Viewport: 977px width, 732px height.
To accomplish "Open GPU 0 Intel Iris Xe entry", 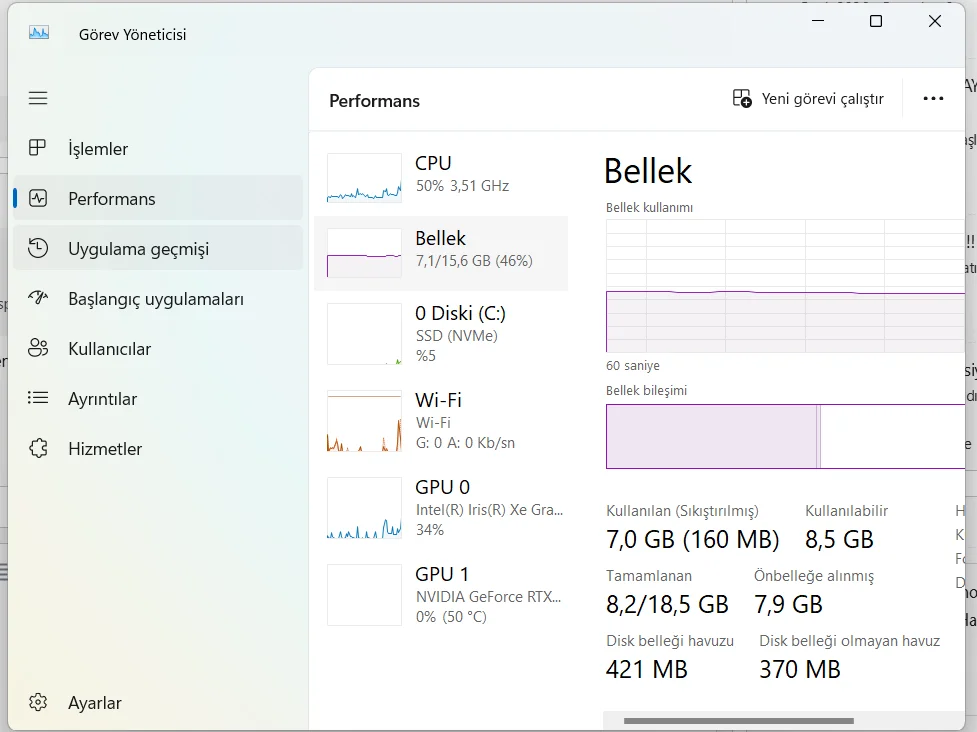I will 441,508.
